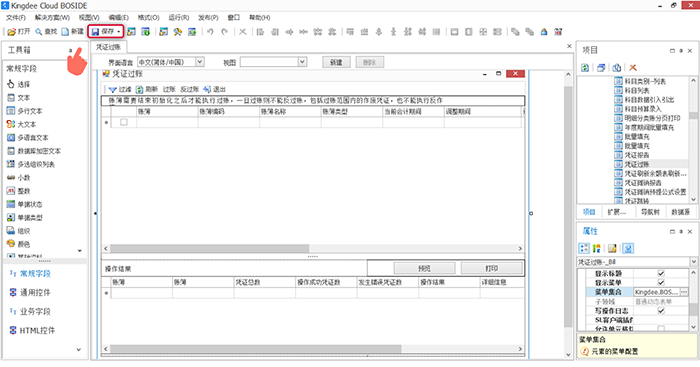Select the 组织 field in toolbox
The height and width of the screenshot is (367, 700).
coord(19,231)
